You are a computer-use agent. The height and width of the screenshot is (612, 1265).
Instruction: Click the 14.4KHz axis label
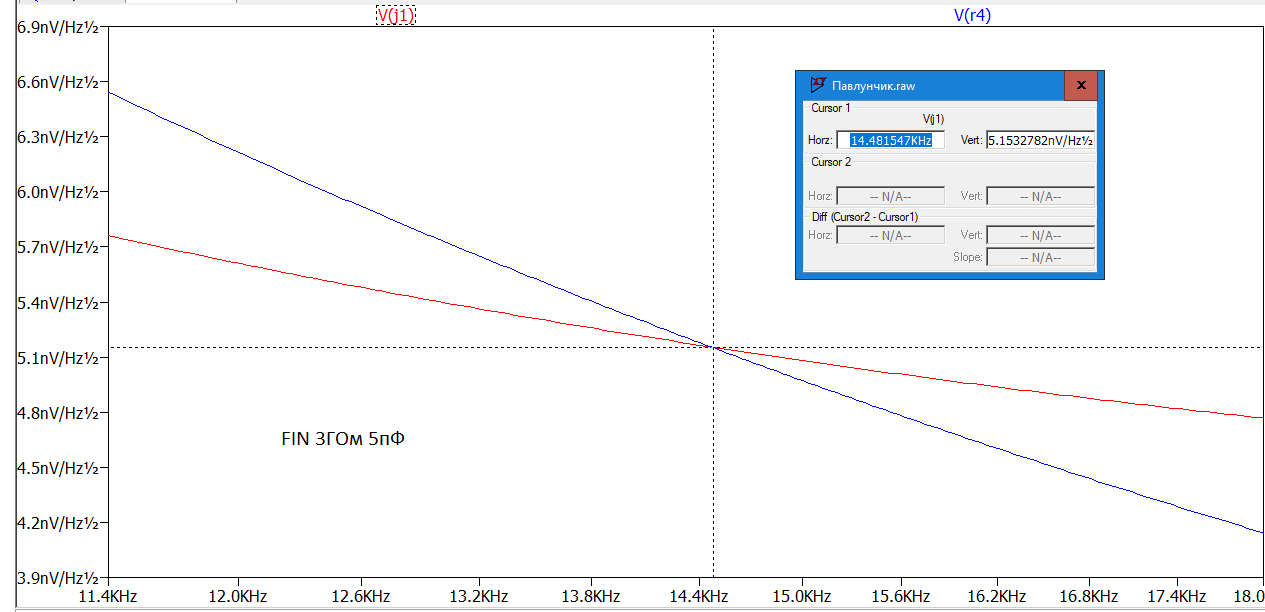(698, 596)
